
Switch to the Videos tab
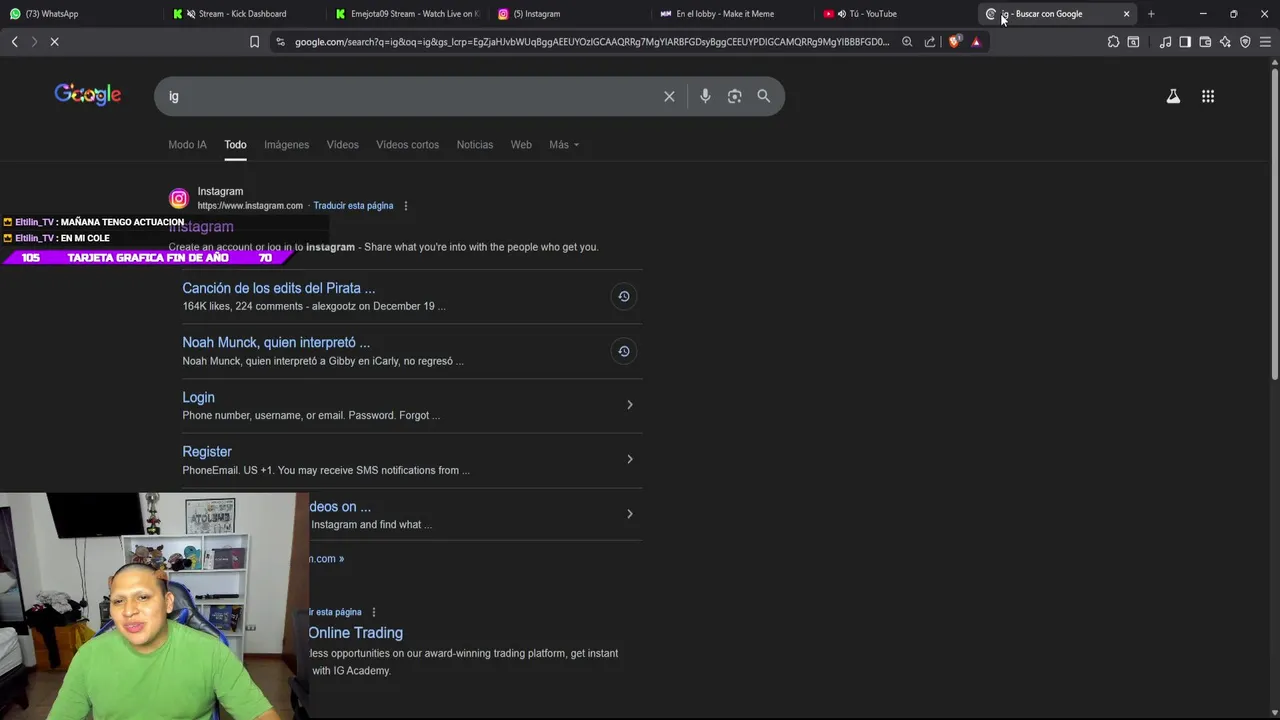[342, 145]
